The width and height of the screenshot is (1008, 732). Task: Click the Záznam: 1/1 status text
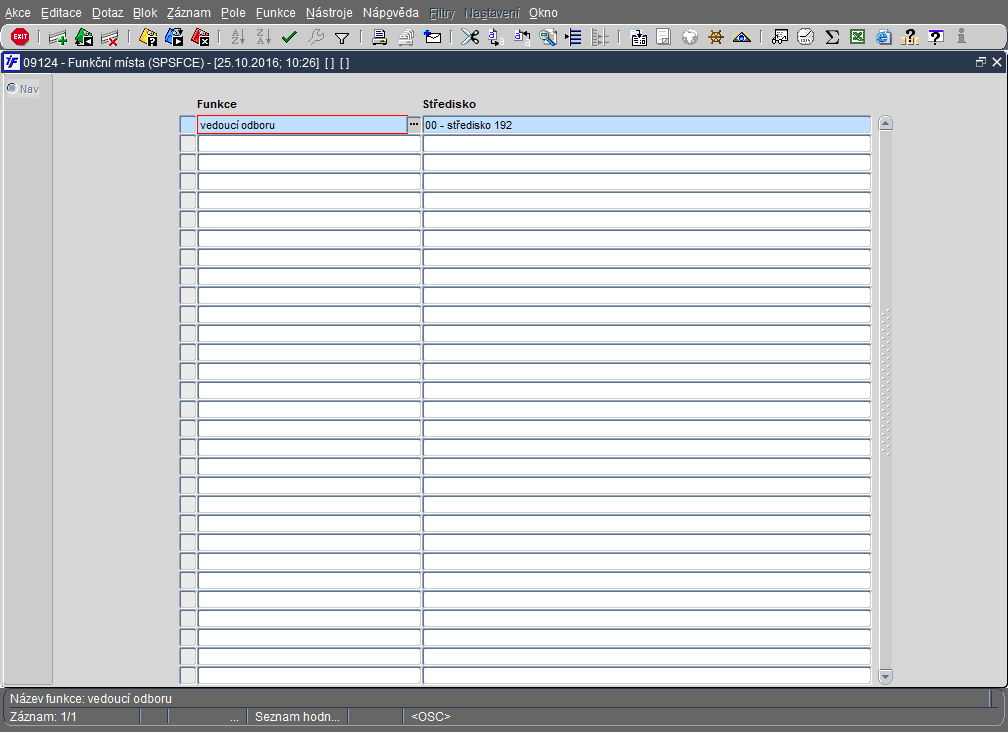coord(43,717)
